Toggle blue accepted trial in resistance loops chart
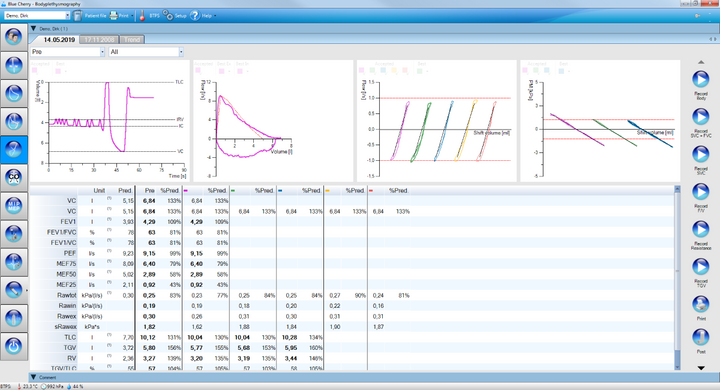Viewport: 720px width, 390px height. (383, 71)
